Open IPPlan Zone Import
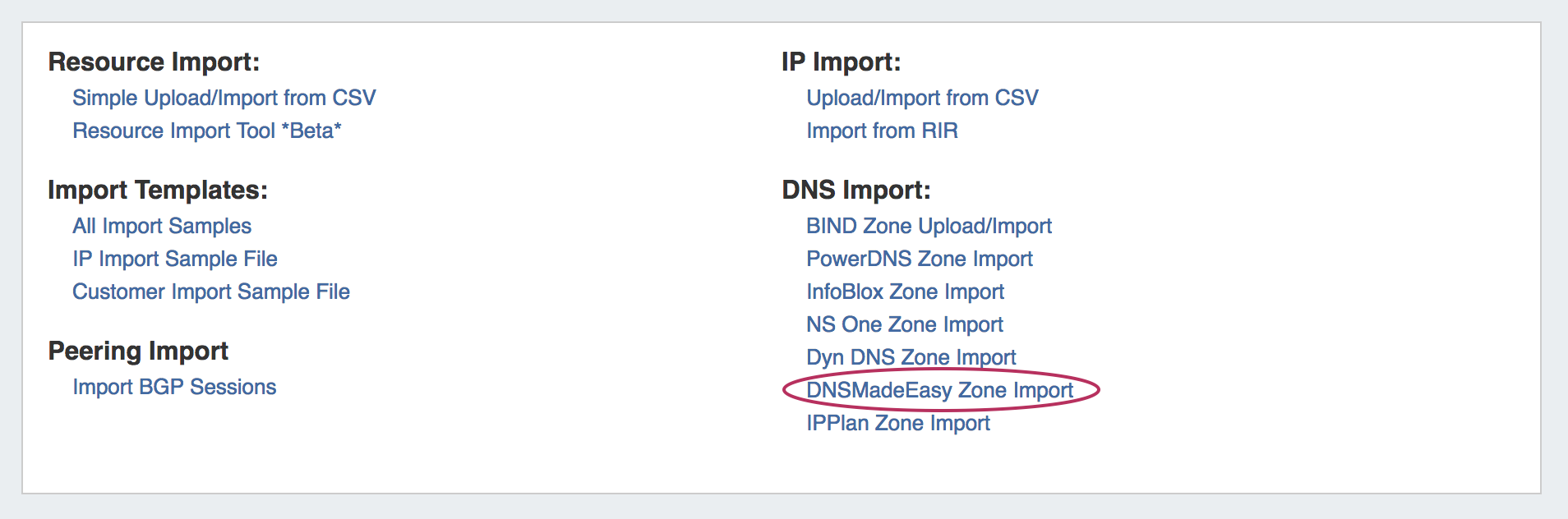 (x=897, y=423)
